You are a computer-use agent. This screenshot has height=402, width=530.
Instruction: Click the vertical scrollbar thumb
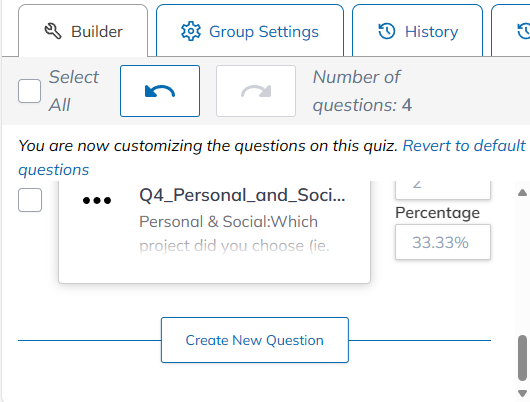click(x=522, y=358)
